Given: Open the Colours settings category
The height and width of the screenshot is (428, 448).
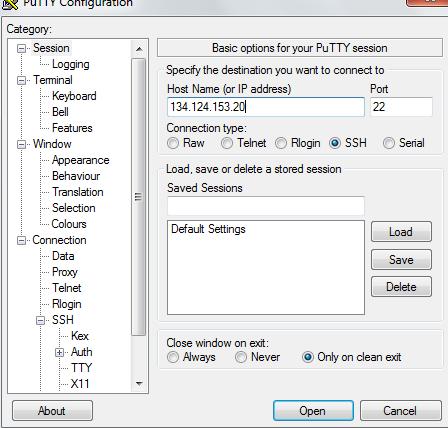Looking at the screenshot, I should click(x=69, y=224).
